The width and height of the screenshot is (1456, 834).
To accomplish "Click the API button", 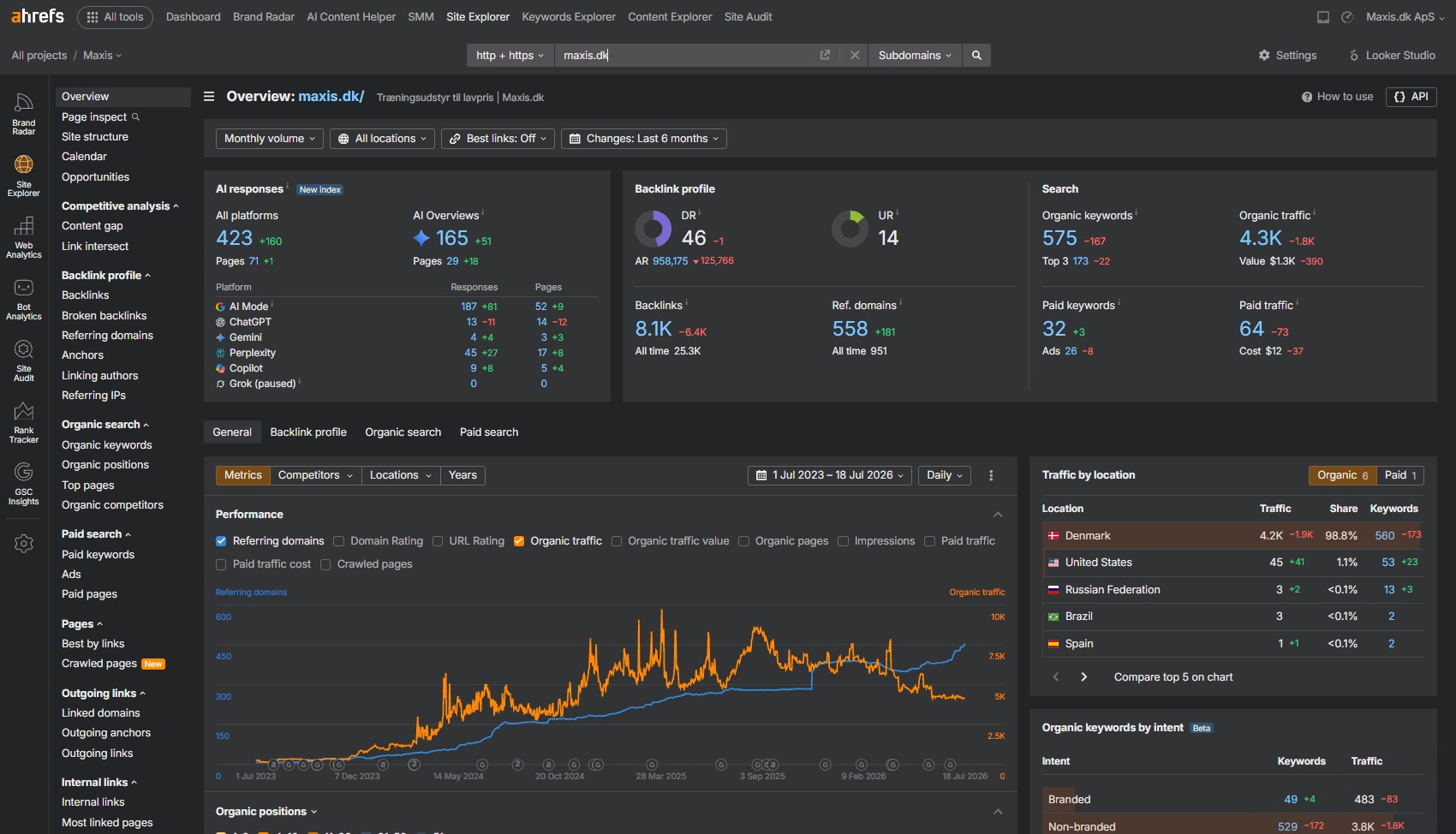I will click(x=1411, y=97).
